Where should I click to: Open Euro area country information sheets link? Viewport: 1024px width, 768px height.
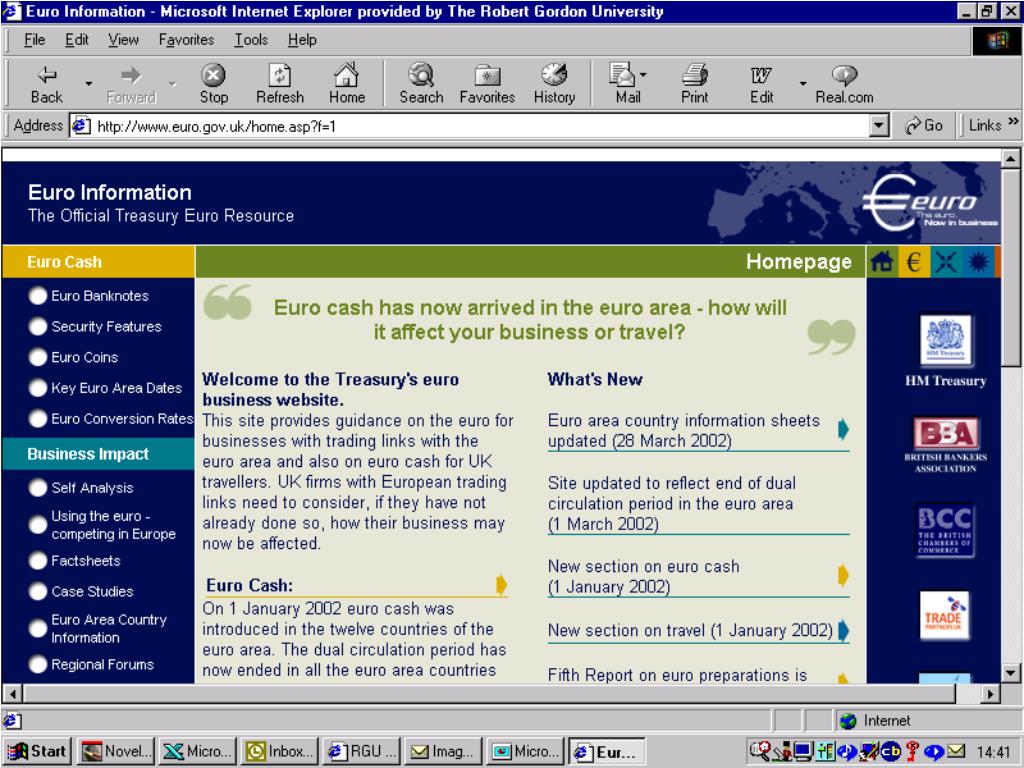coord(683,430)
